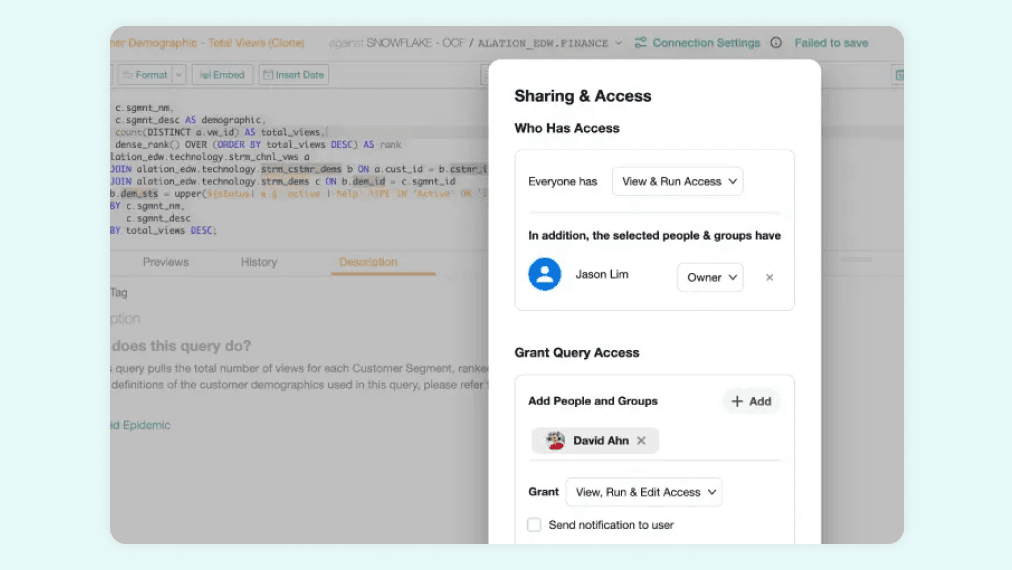Click the Insert Date button
This screenshot has height=570, width=1012.
coord(294,75)
